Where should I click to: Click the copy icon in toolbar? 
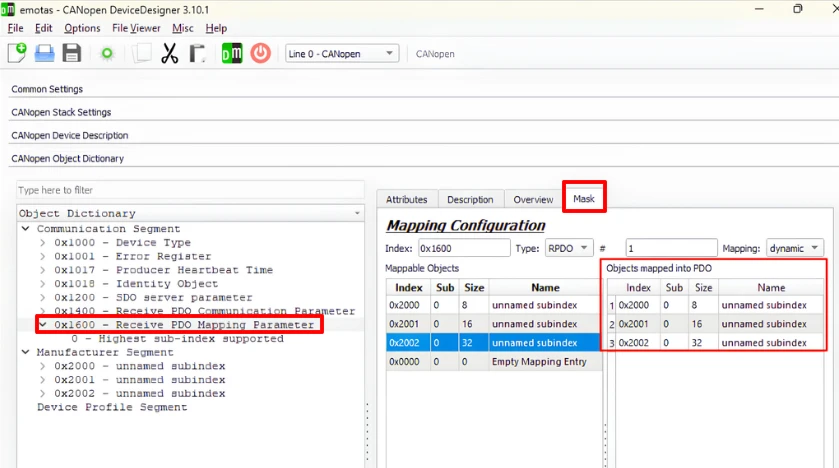point(142,53)
